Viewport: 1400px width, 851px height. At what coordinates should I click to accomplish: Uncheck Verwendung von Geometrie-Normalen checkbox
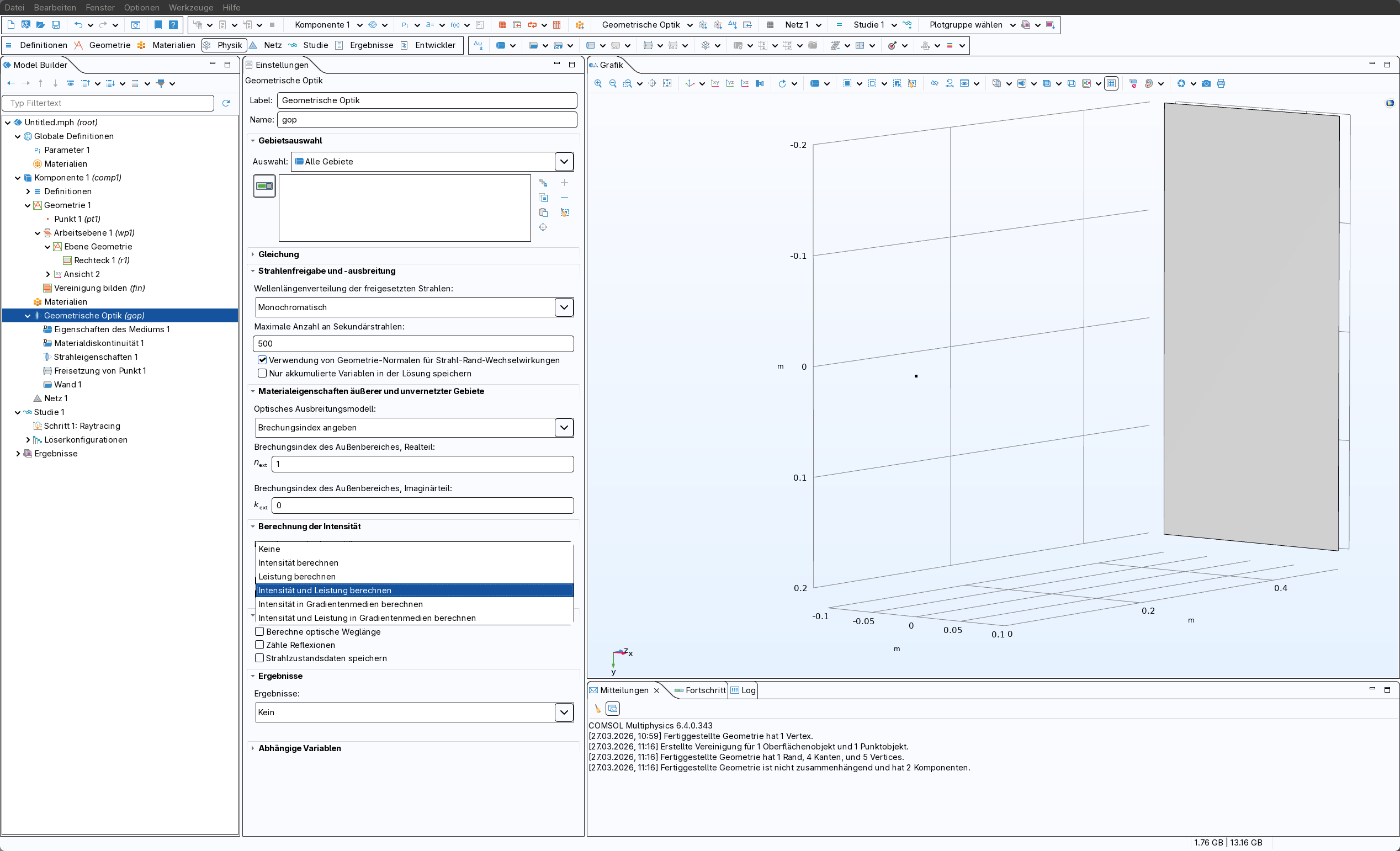(x=262, y=360)
